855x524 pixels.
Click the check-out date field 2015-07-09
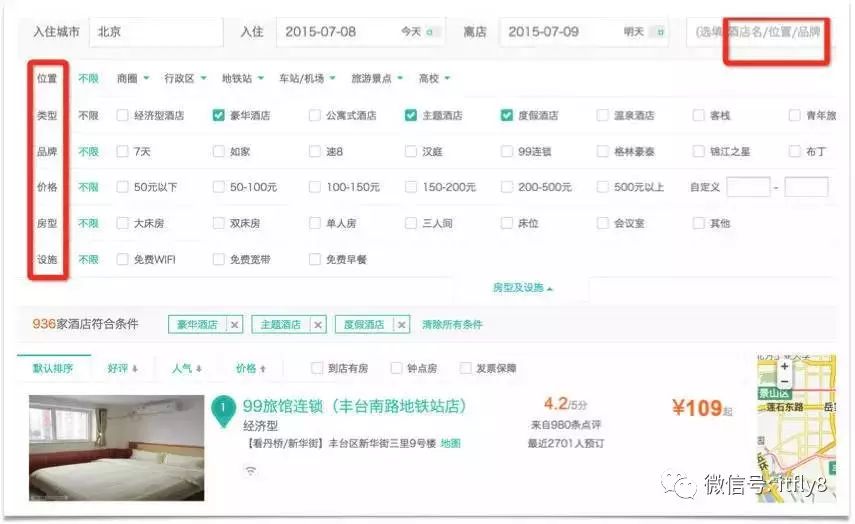pyautogui.click(x=583, y=32)
